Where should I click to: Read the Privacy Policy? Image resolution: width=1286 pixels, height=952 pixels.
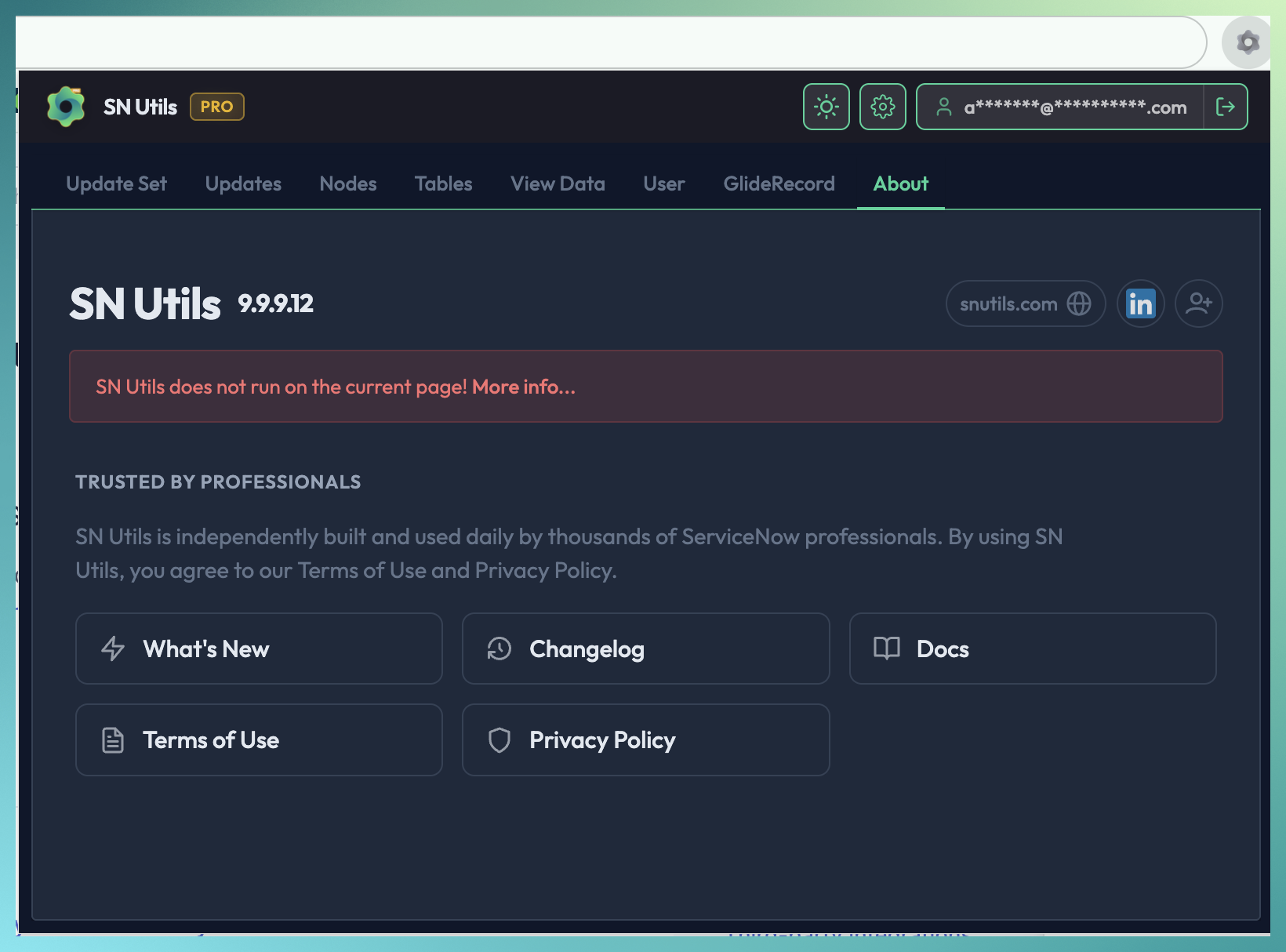click(645, 739)
